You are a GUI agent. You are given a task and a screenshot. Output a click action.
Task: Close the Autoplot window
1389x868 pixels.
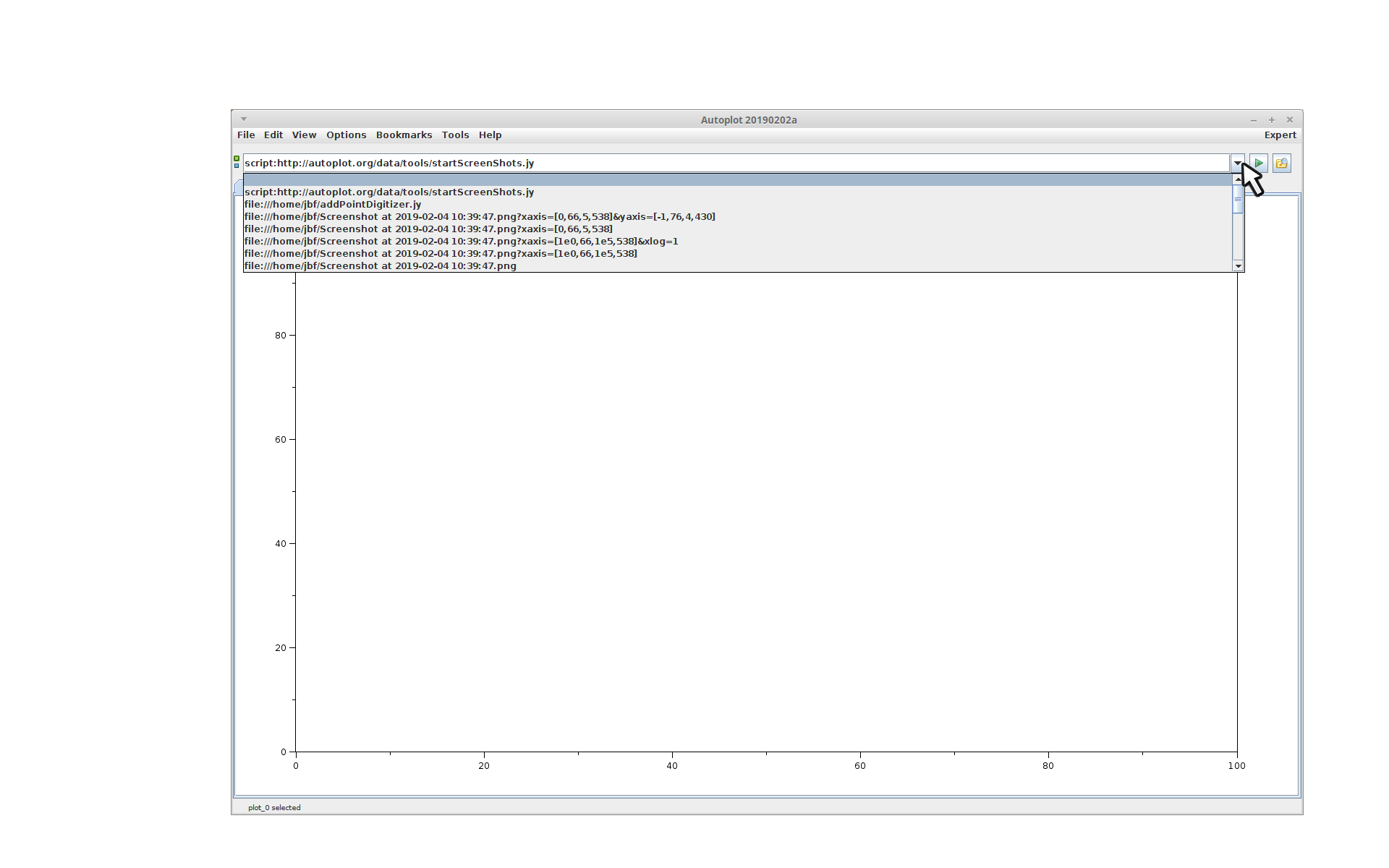point(1289,120)
